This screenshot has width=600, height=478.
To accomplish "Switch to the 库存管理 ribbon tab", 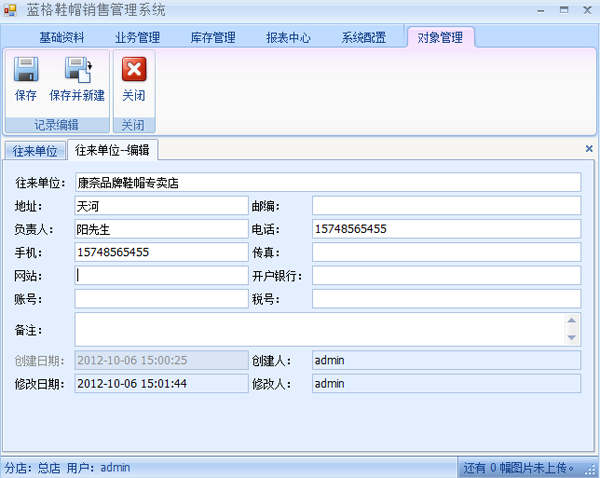I will (x=213, y=38).
